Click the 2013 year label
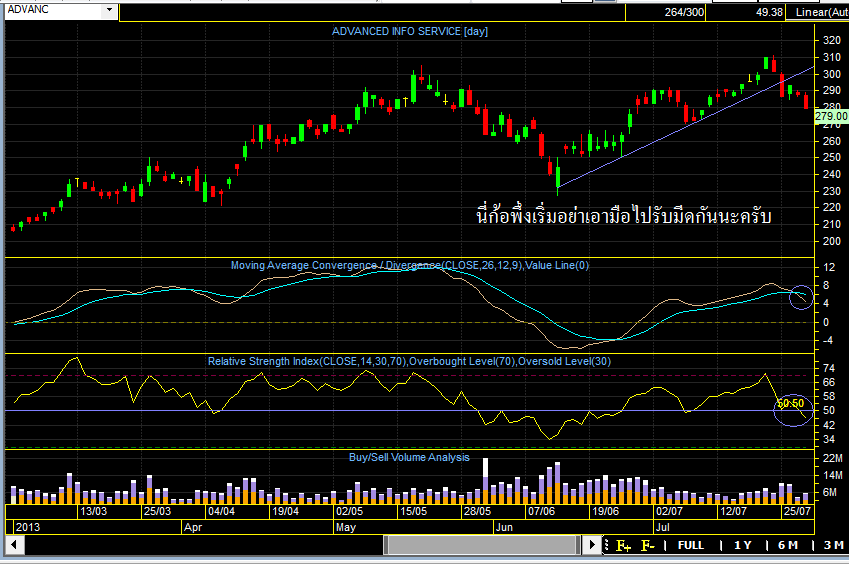This screenshot has width=849, height=564. click(28, 527)
